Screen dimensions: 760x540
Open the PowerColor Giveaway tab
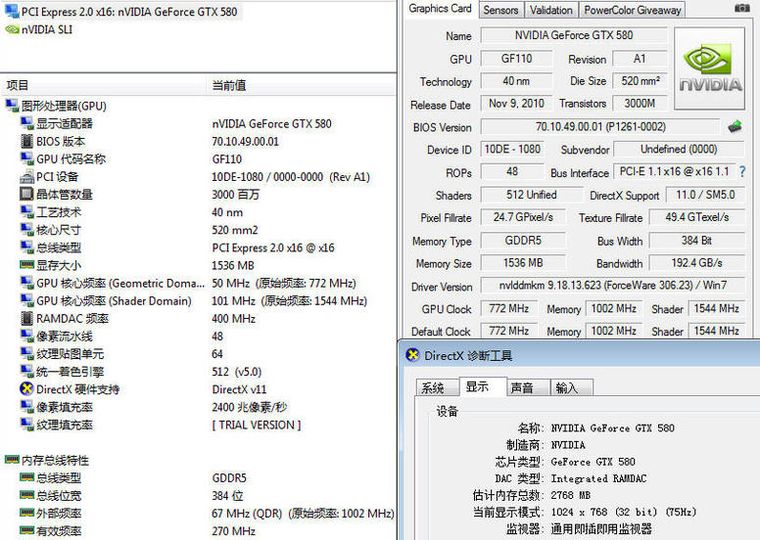[633, 10]
